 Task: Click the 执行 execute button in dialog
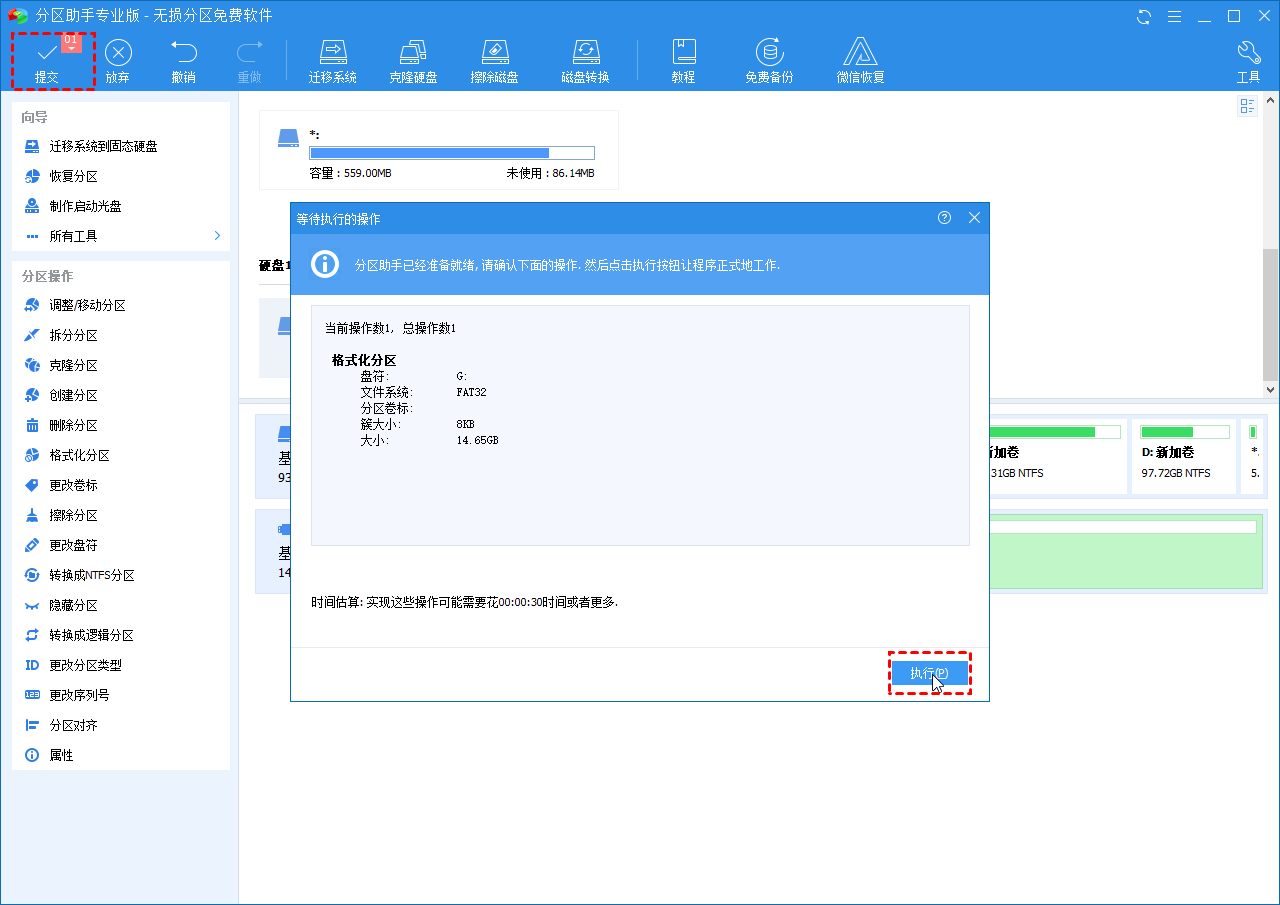point(929,673)
